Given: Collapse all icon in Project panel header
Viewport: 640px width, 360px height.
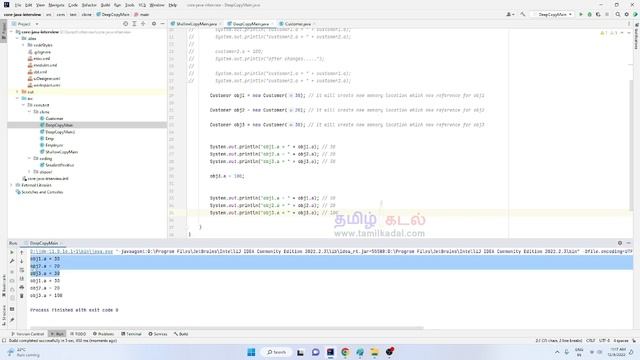Looking at the screenshot, I should [143, 24].
